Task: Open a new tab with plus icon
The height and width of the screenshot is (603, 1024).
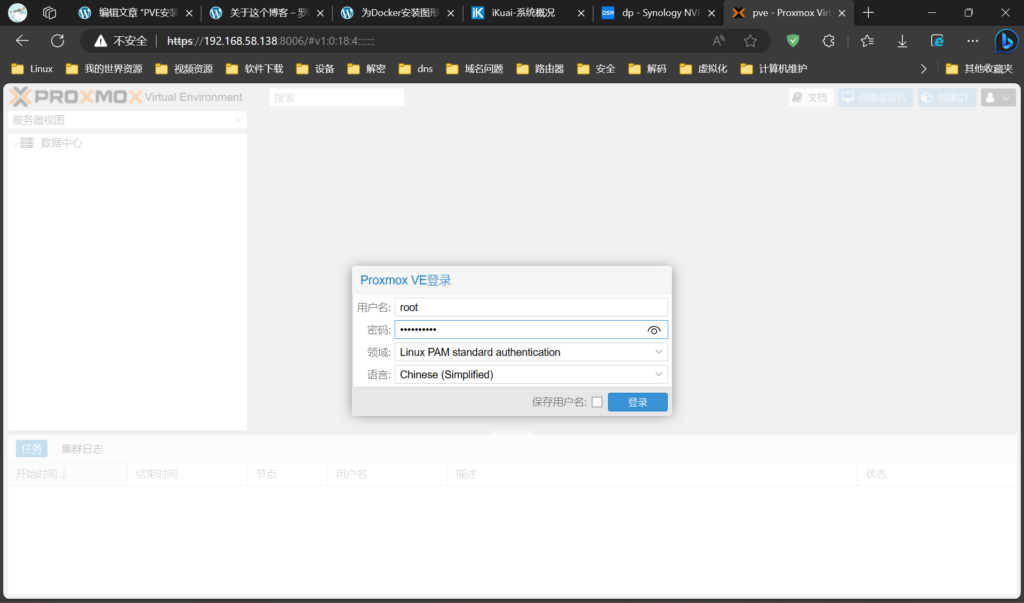Action: [x=868, y=13]
